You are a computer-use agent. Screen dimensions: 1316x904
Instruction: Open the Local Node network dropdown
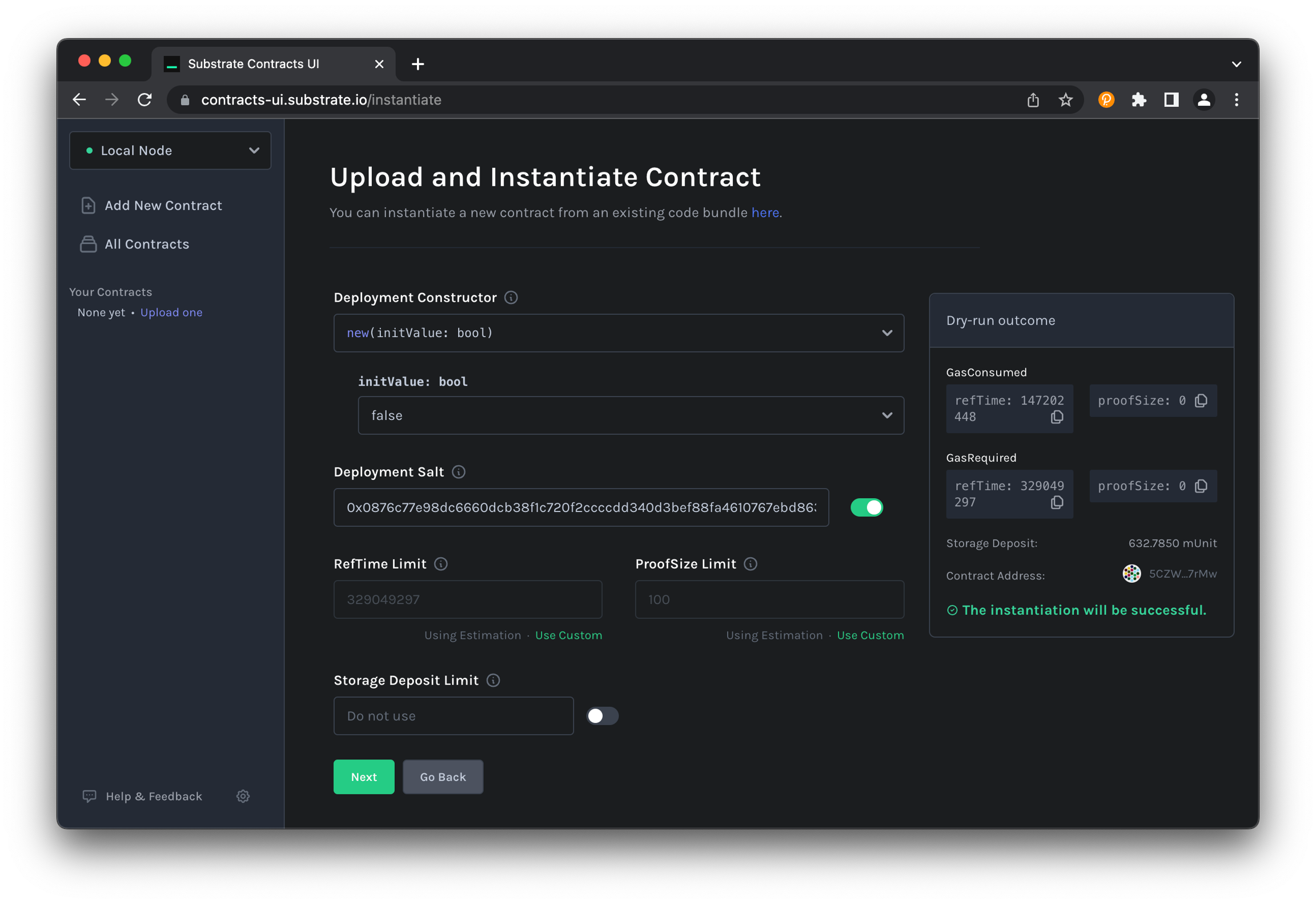tap(170, 150)
